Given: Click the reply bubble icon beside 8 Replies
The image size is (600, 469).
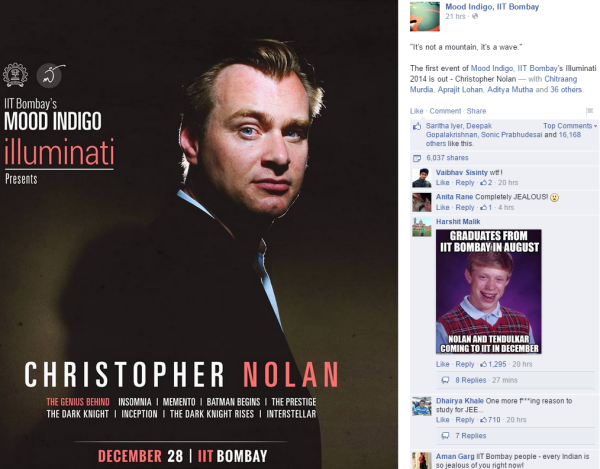Looking at the screenshot, I should click(x=445, y=380).
